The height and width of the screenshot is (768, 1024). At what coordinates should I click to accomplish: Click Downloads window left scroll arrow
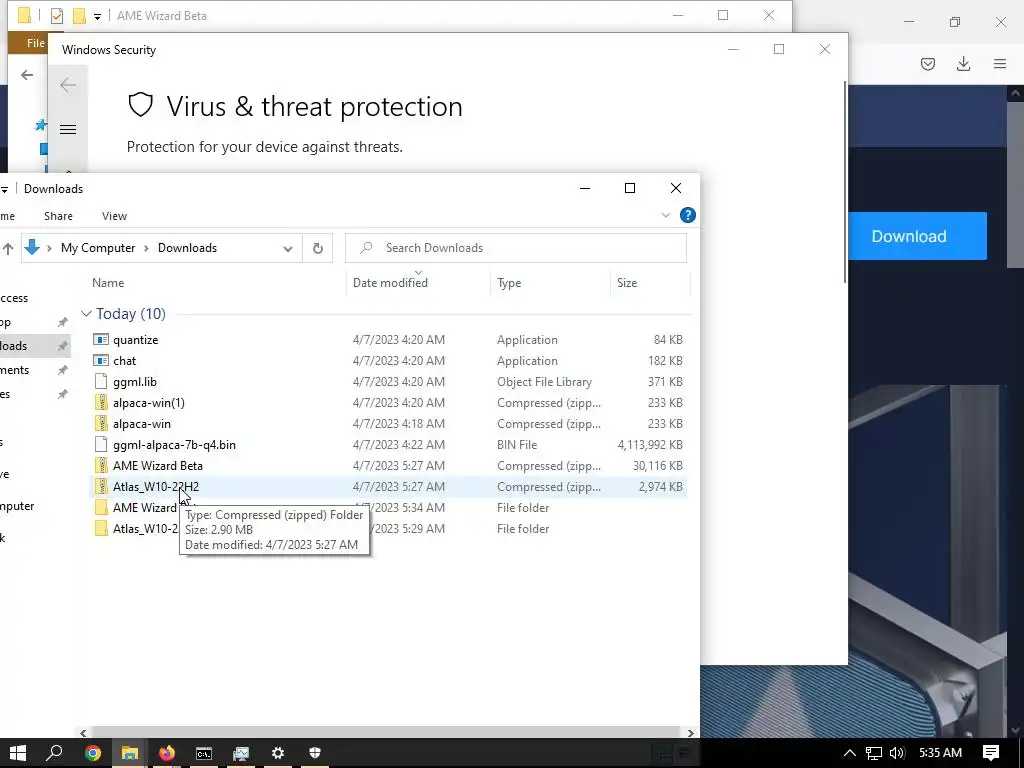pos(83,733)
